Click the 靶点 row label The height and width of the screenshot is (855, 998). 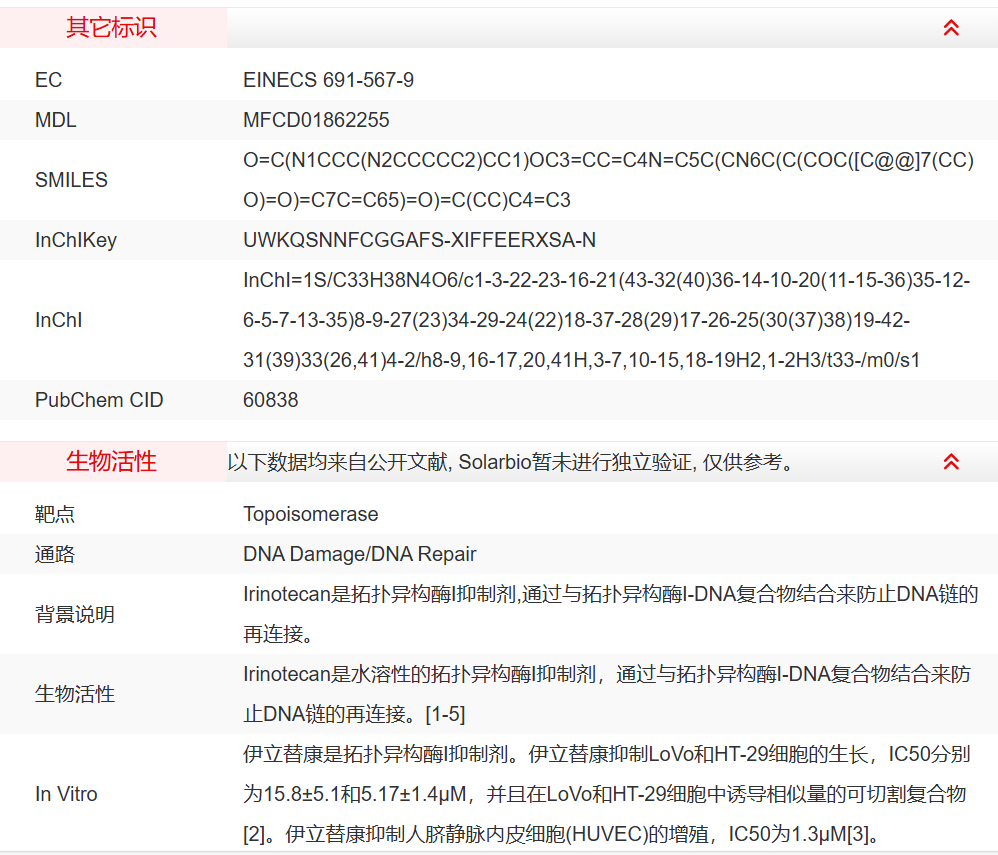click(x=55, y=514)
